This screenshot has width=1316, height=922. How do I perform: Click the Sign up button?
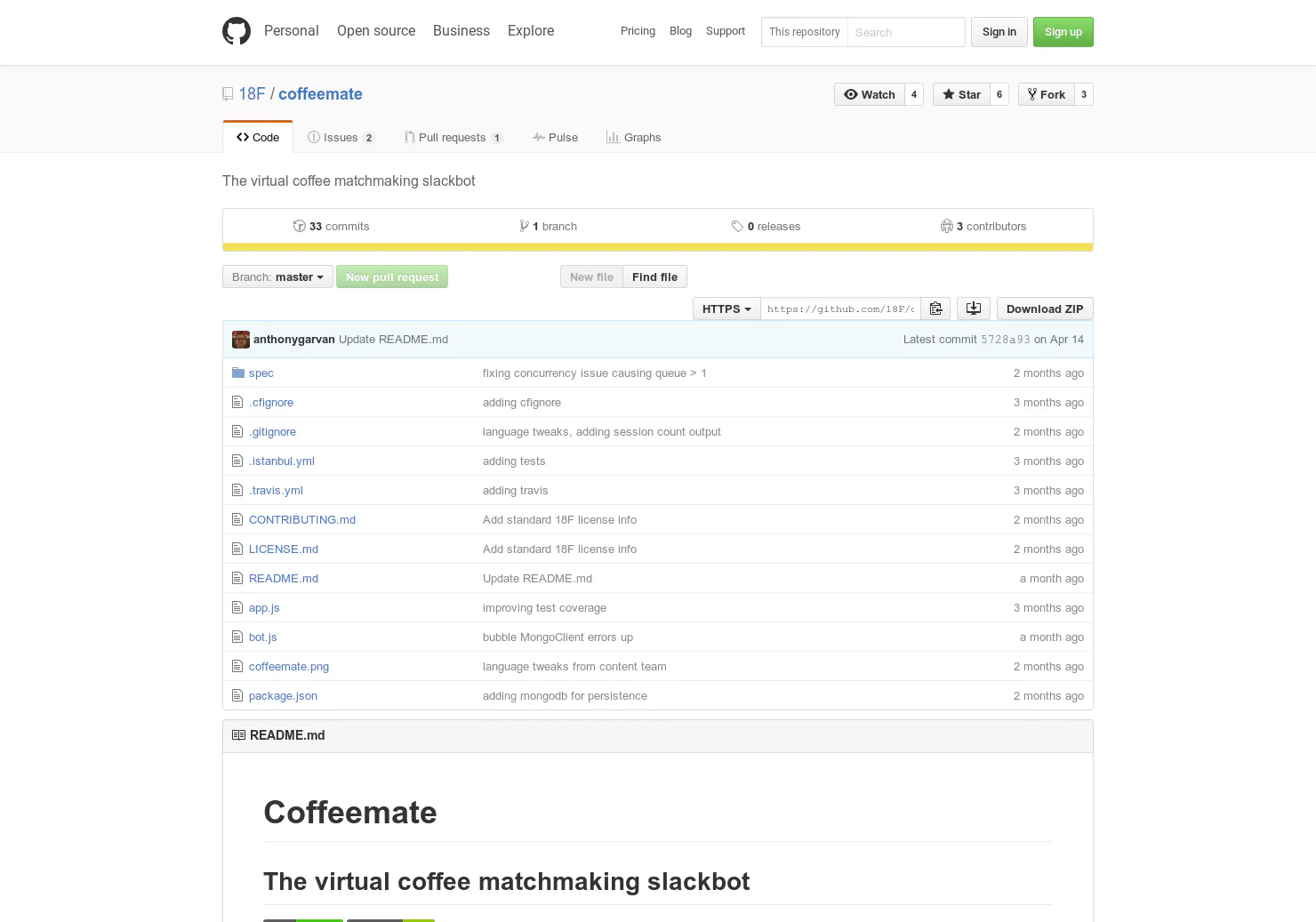[x=1063, y=32]
